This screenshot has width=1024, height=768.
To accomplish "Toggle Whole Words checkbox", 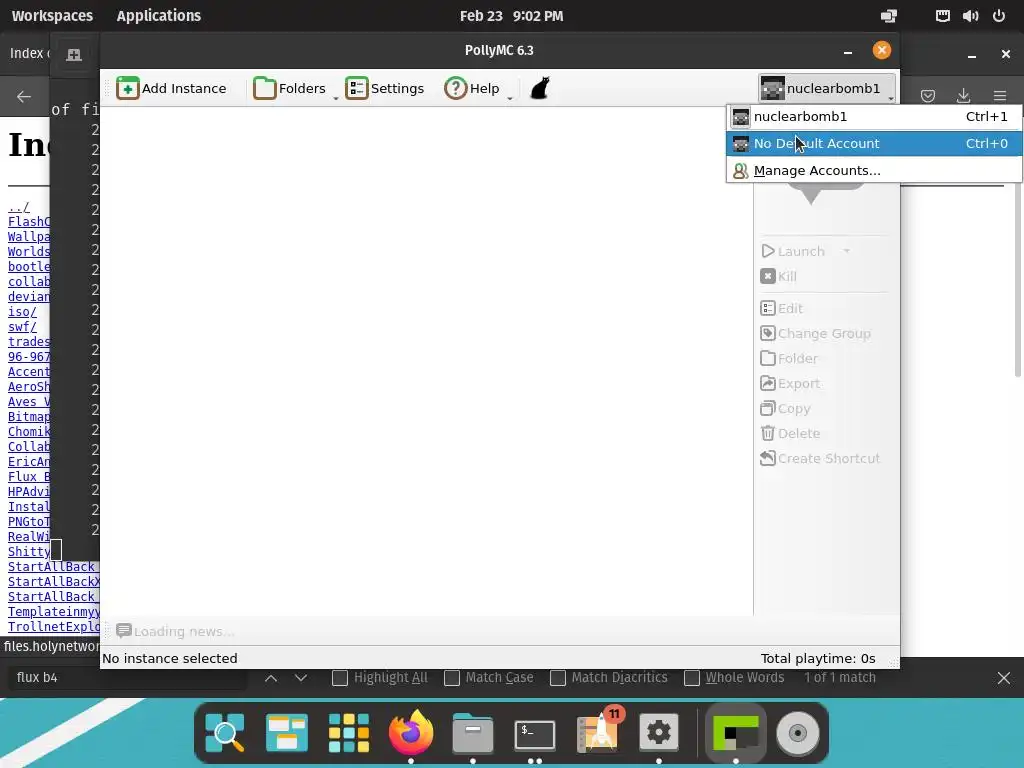I will [692, 678].
